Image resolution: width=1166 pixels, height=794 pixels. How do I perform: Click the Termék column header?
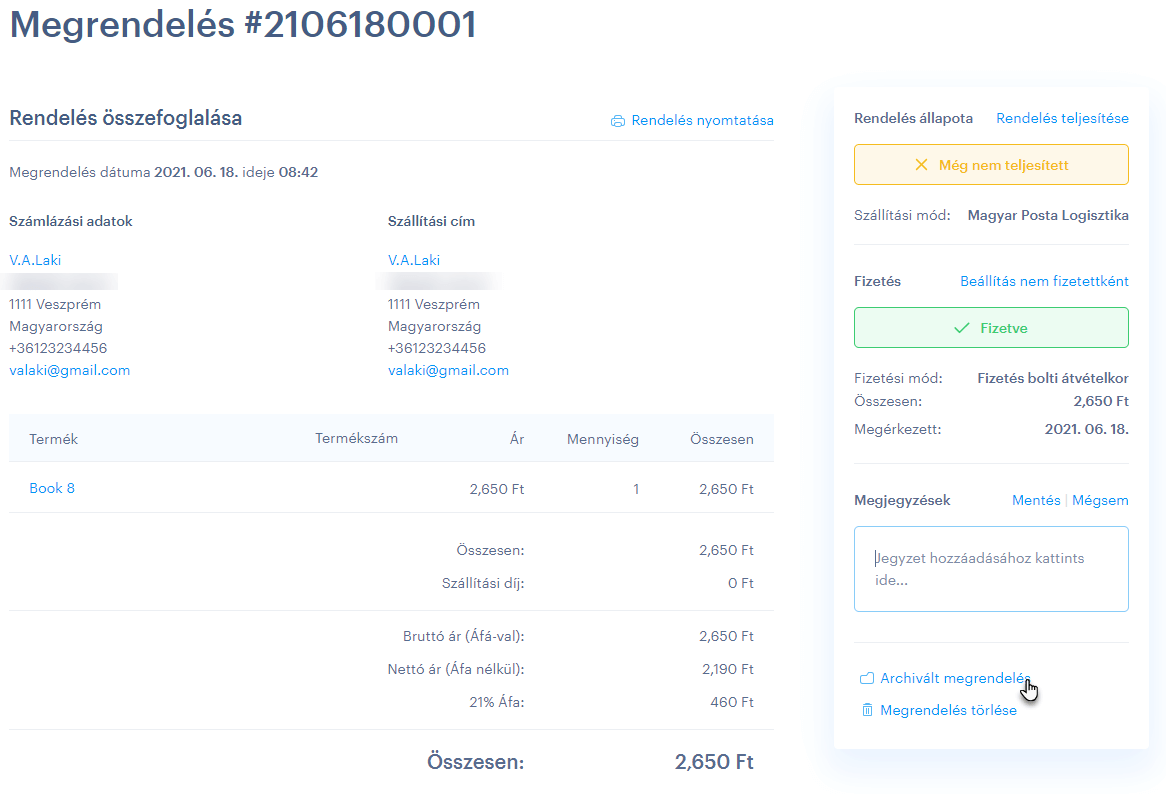(x=54, y=439)
